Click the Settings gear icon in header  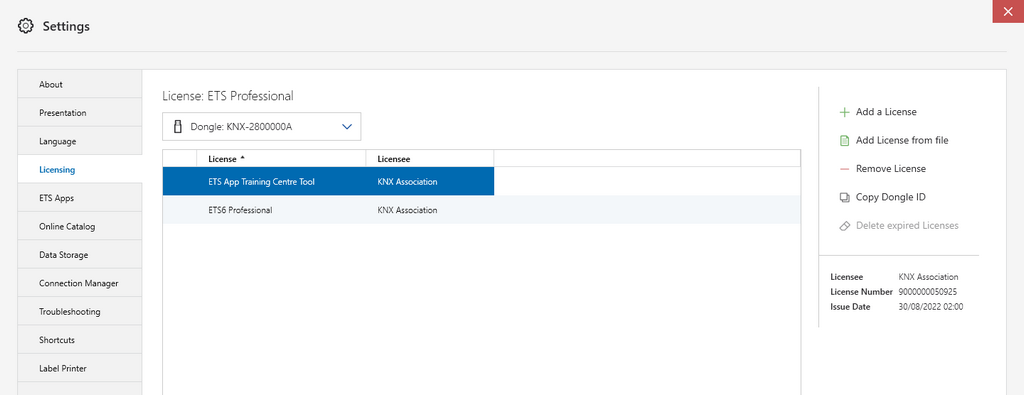[x=25, y=26]
